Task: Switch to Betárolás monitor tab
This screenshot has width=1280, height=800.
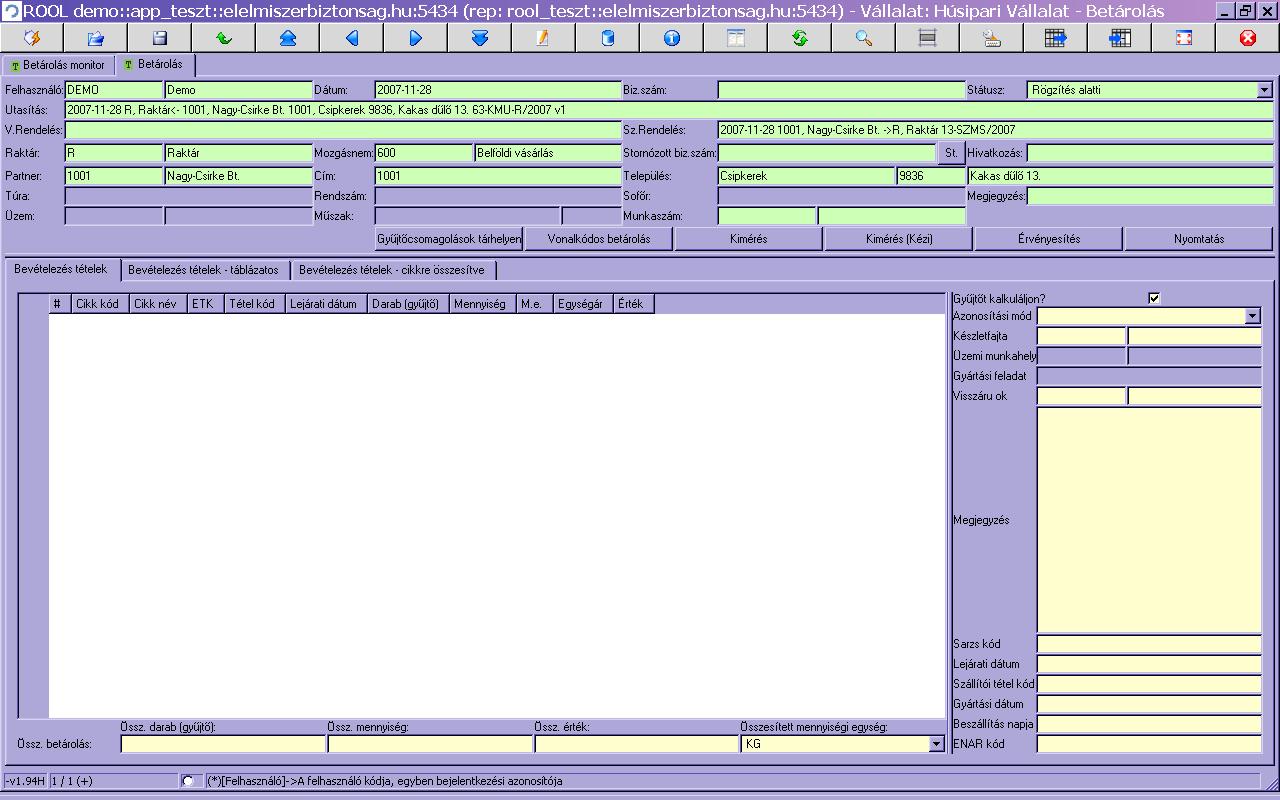Action: tap(58, 65)
